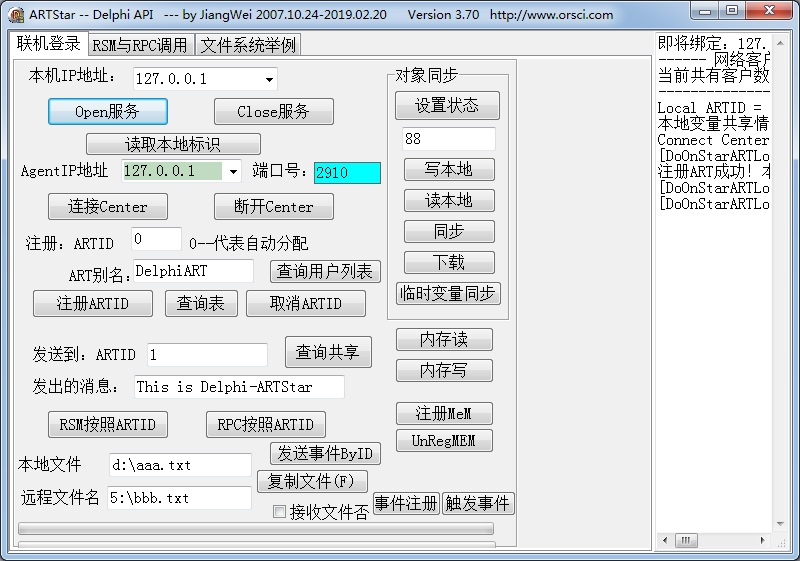Viewport: 800px width, 561px height.
Task: Click the AgentIP地址 combo text 127.0.0.1
Action: coord(172,171)
